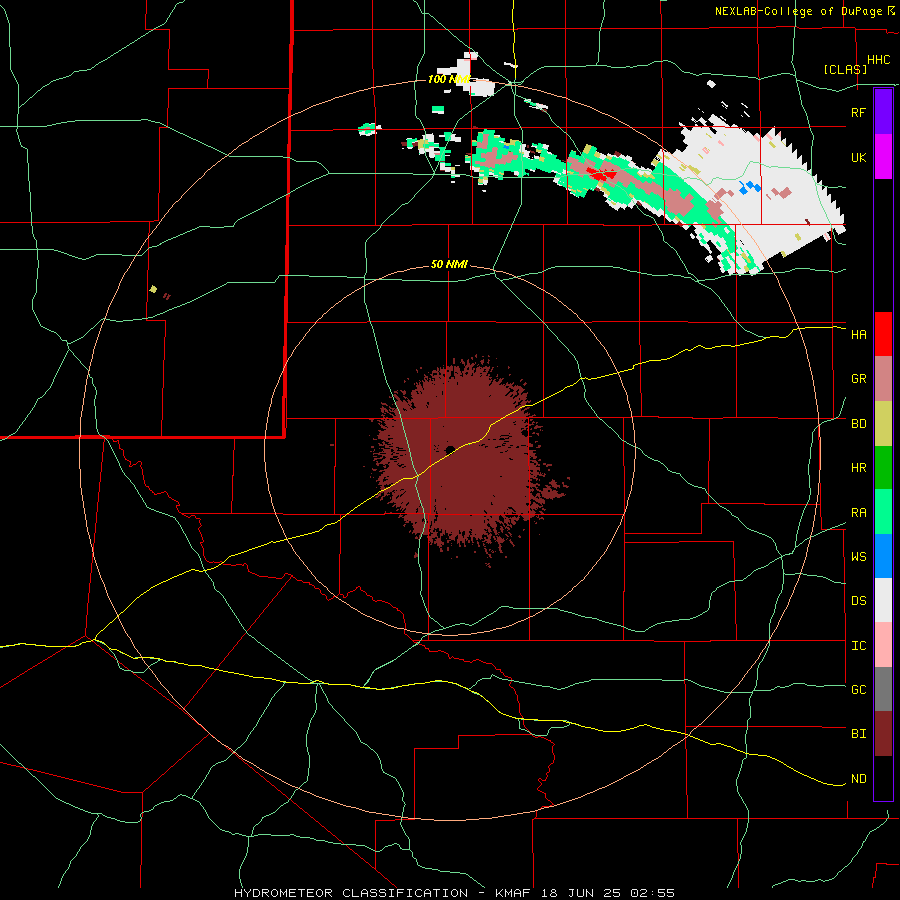Click the ND black legend swatch
This screenshot has width=900, height=900.
click(x=883, y=778)
